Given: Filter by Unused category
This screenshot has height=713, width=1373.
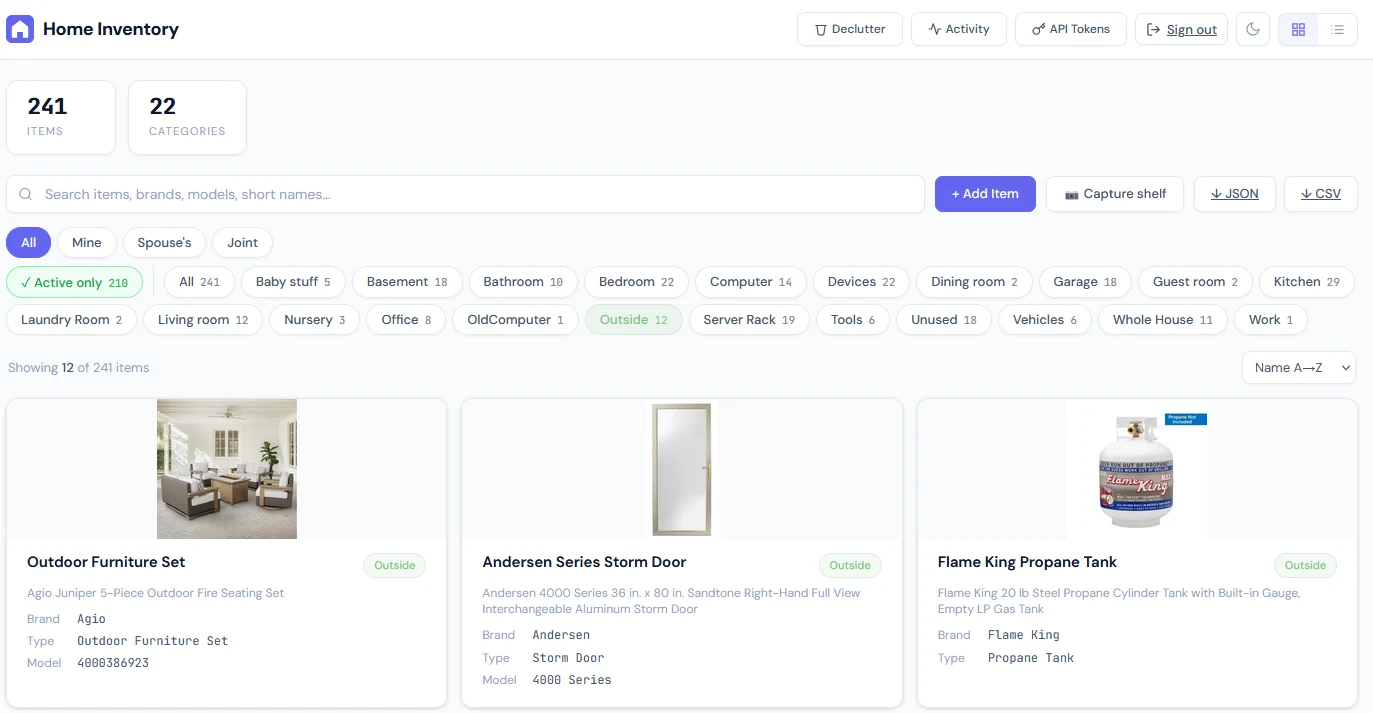Looking at the screenshot, I should click(x=944, y=320).
